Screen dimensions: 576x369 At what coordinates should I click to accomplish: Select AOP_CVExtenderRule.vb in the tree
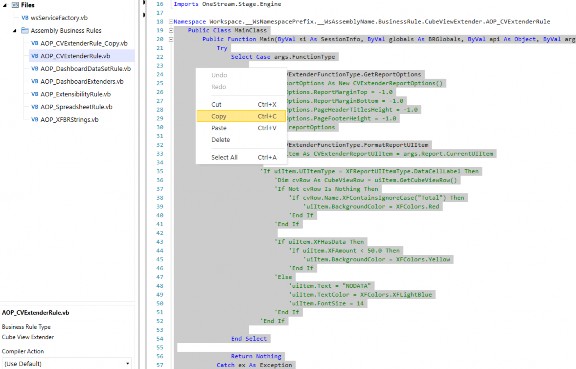pos(75,56)
